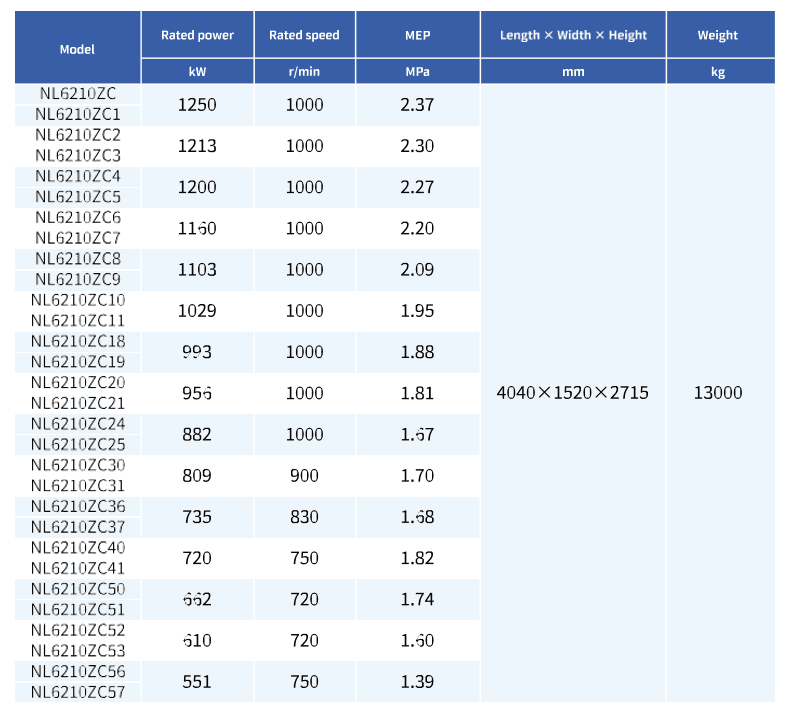The height and width of the screenshot is (726, 806).
Task: Click the r/min unit cell
Action: point(304,71)
